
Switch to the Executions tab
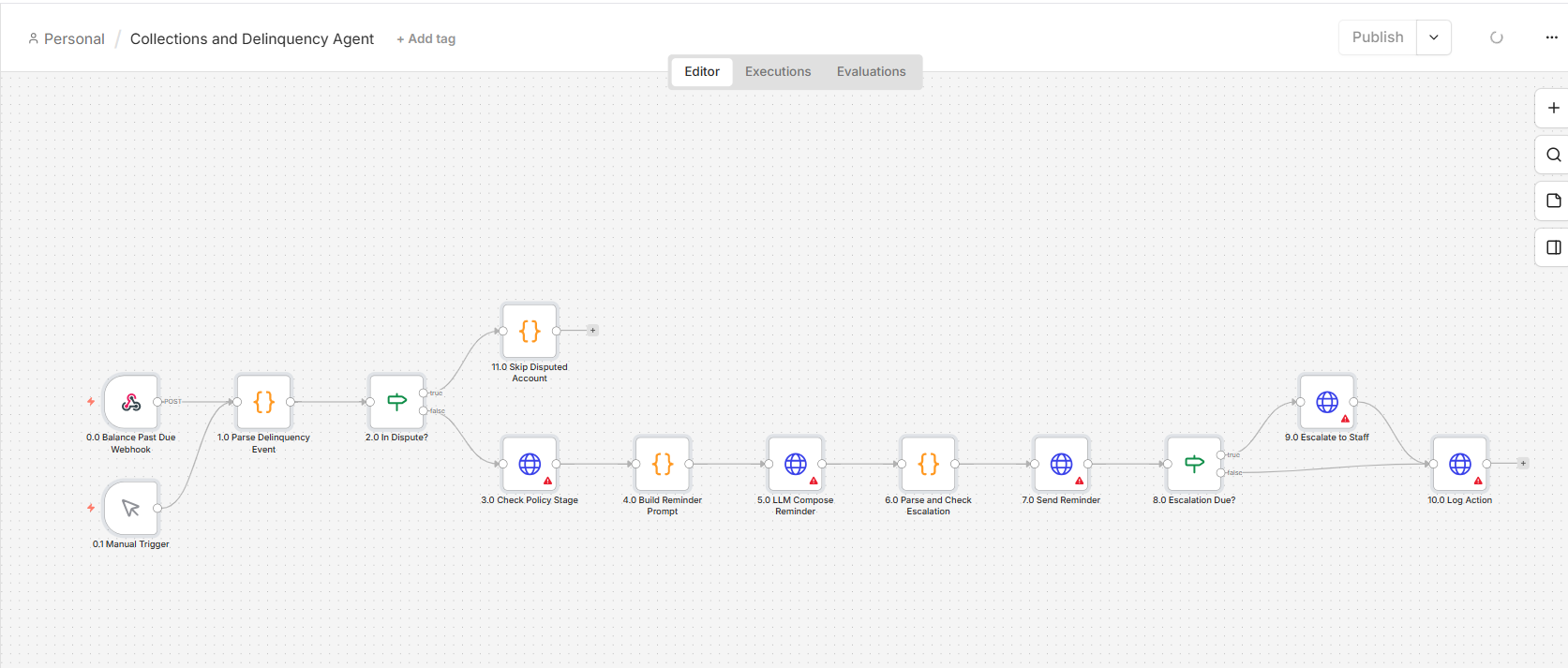coord(778,72)
